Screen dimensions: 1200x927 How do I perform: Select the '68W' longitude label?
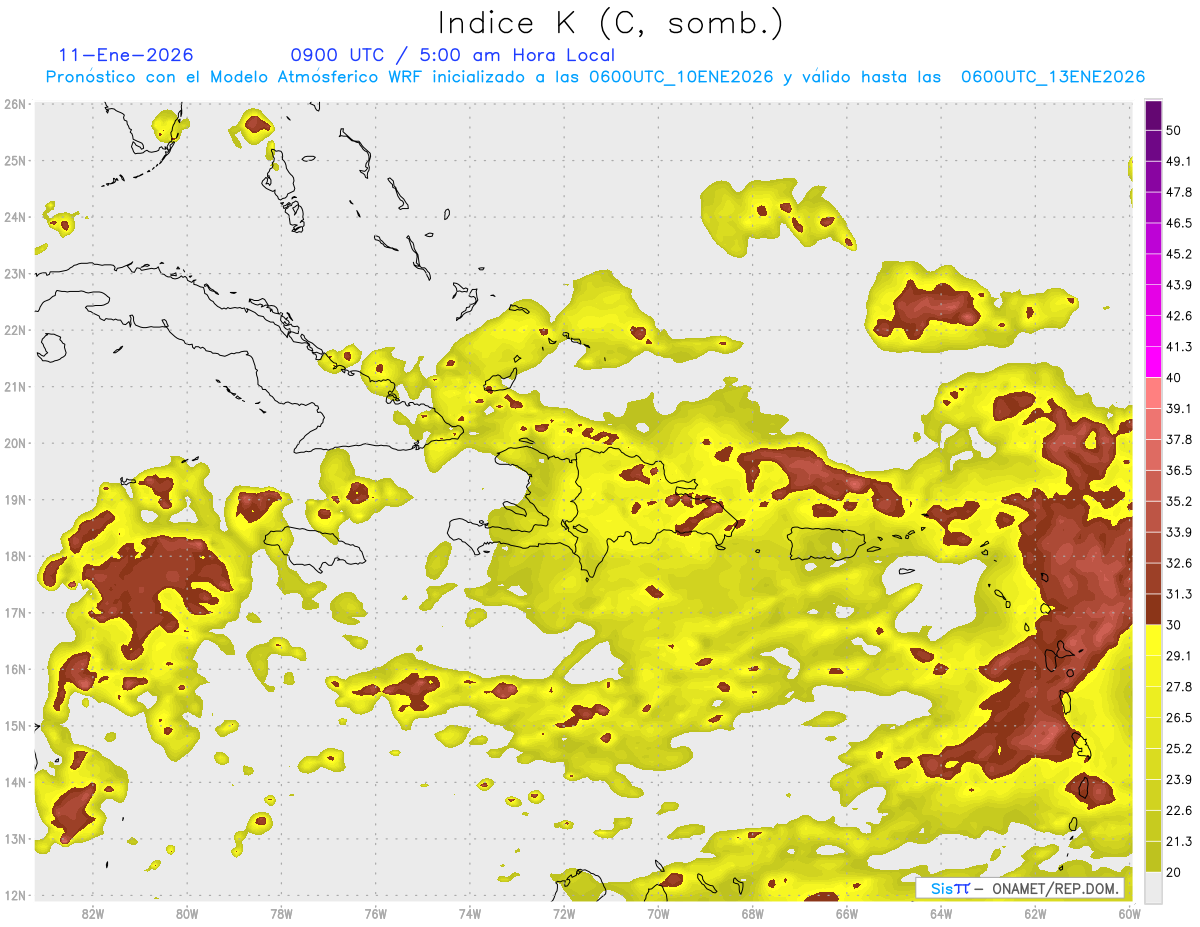[752, 913]
